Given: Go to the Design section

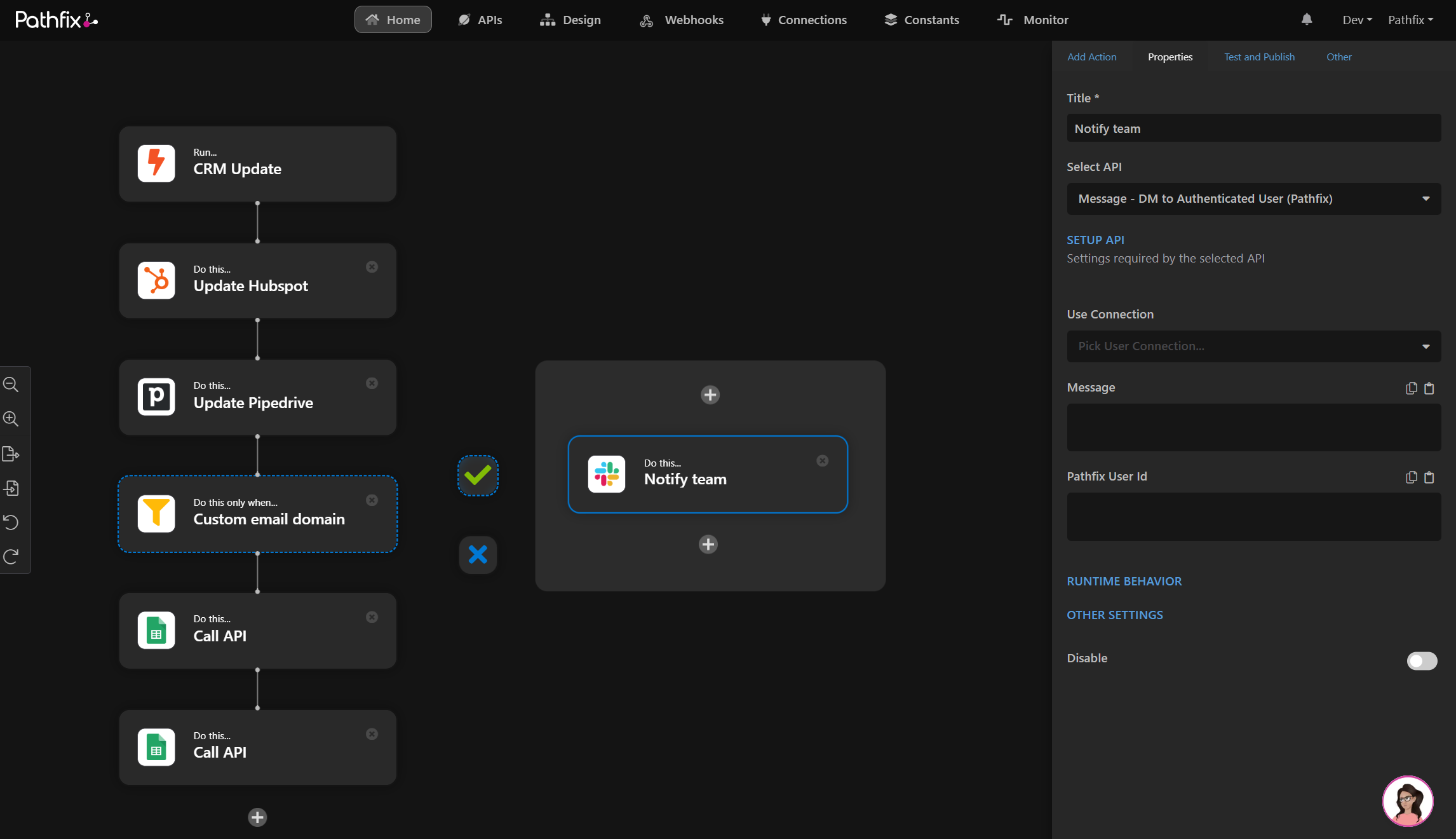Looking at the screenshot, I should pyautogui.click(x=570, y=20).
